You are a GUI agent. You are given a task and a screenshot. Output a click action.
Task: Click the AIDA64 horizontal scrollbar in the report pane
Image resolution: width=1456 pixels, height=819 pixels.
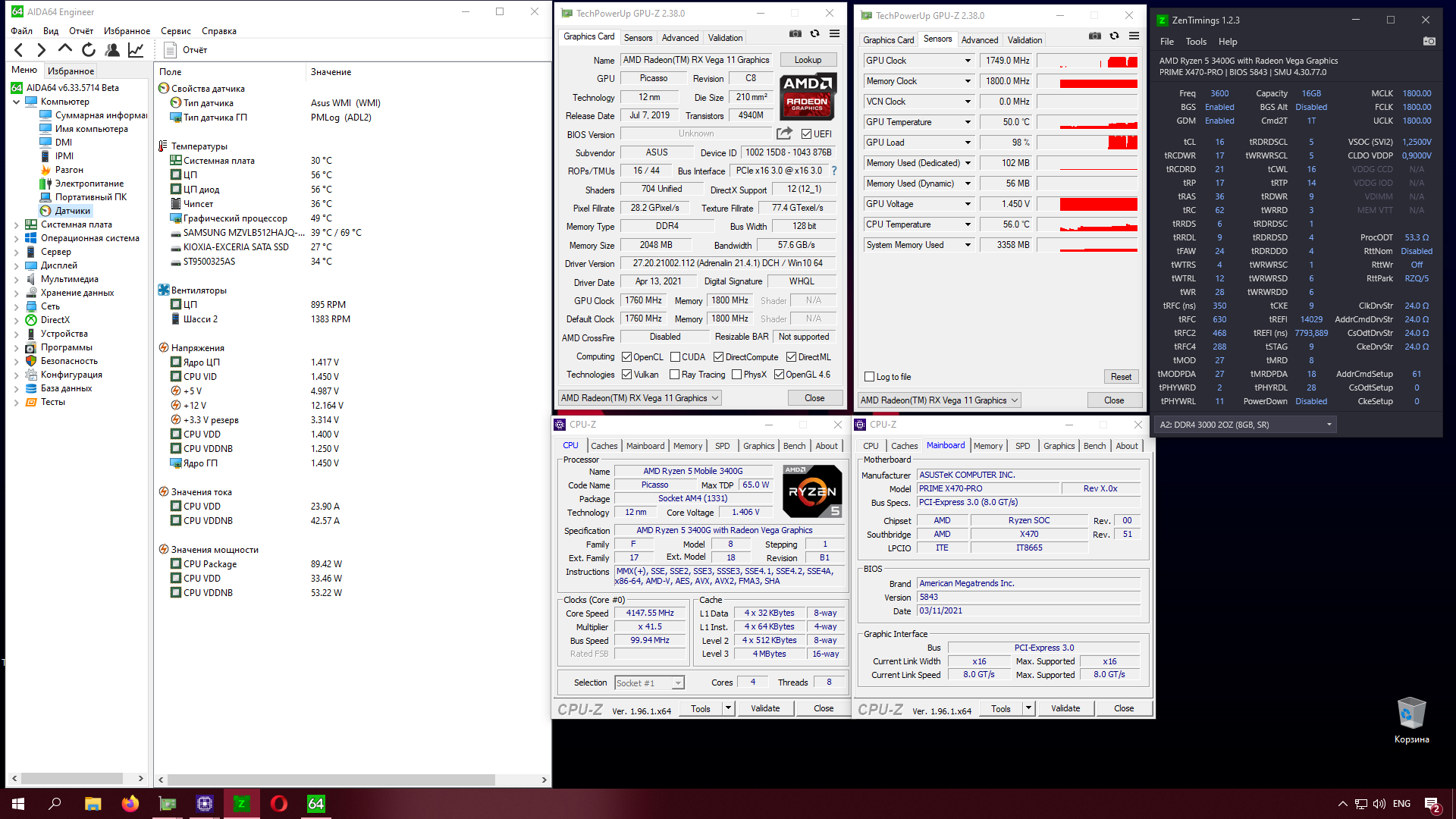[x=331, y=780]
